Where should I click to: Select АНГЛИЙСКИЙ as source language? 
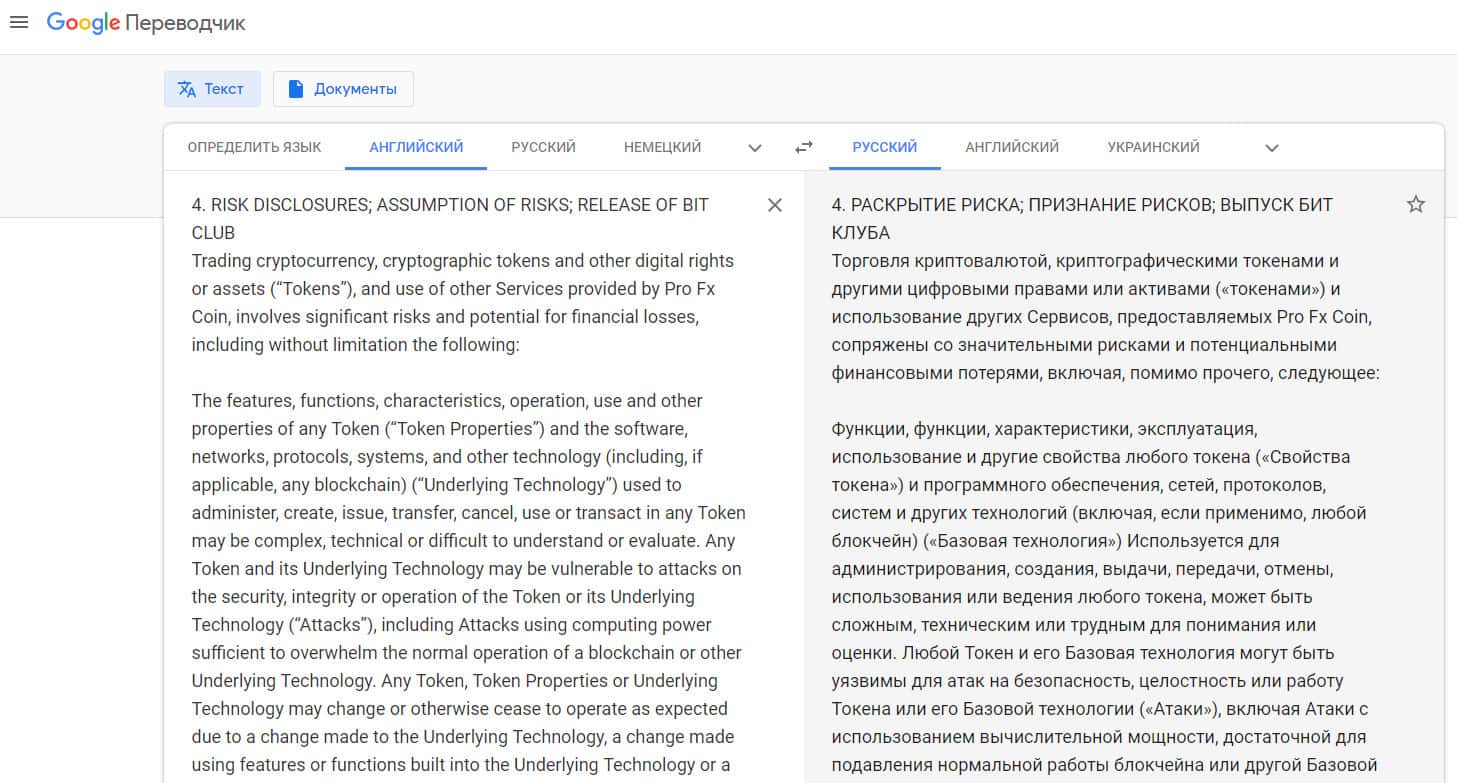click(x=416, y=147)
